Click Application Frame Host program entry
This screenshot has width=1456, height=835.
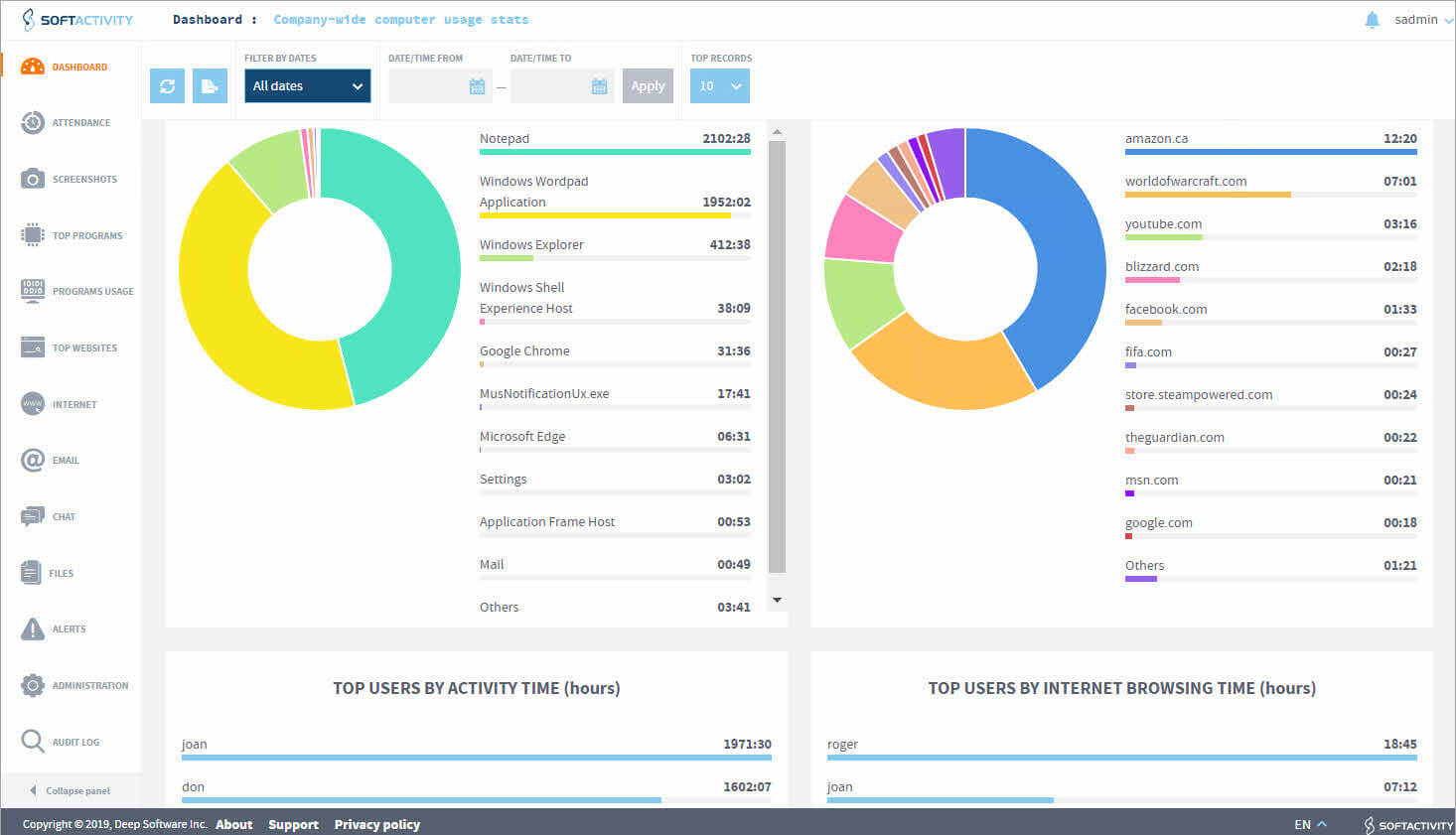click(615, 525)
